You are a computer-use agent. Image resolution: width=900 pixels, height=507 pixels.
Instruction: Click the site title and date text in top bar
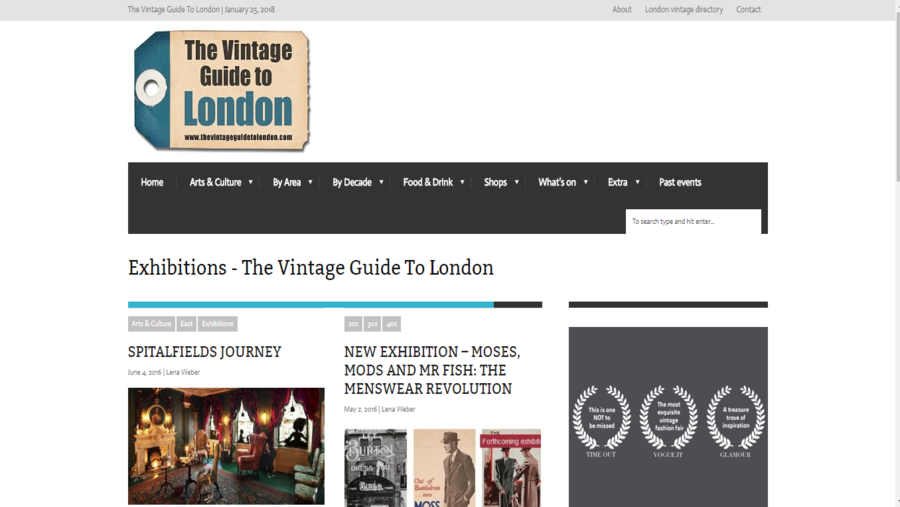[x=201, y=9]
